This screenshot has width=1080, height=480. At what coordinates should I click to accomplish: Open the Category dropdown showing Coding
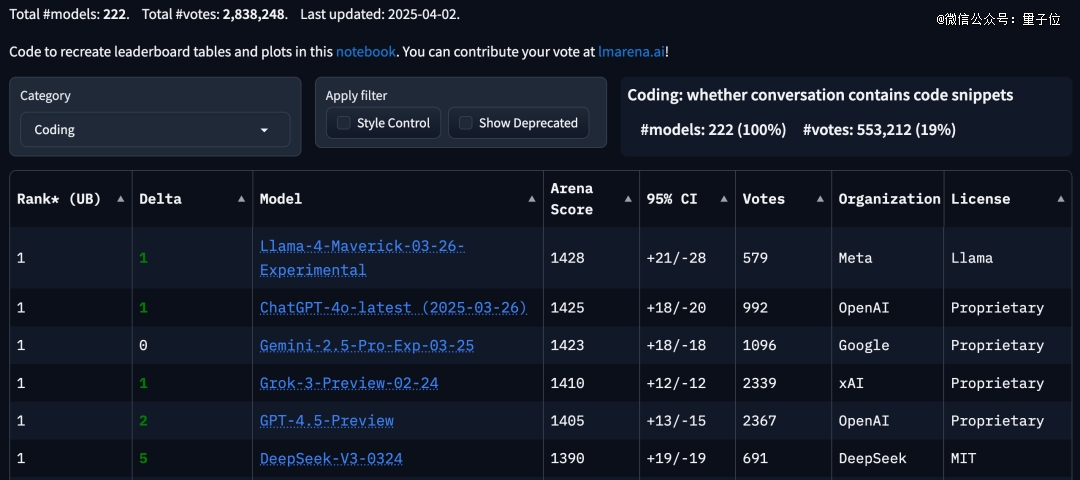155,129
